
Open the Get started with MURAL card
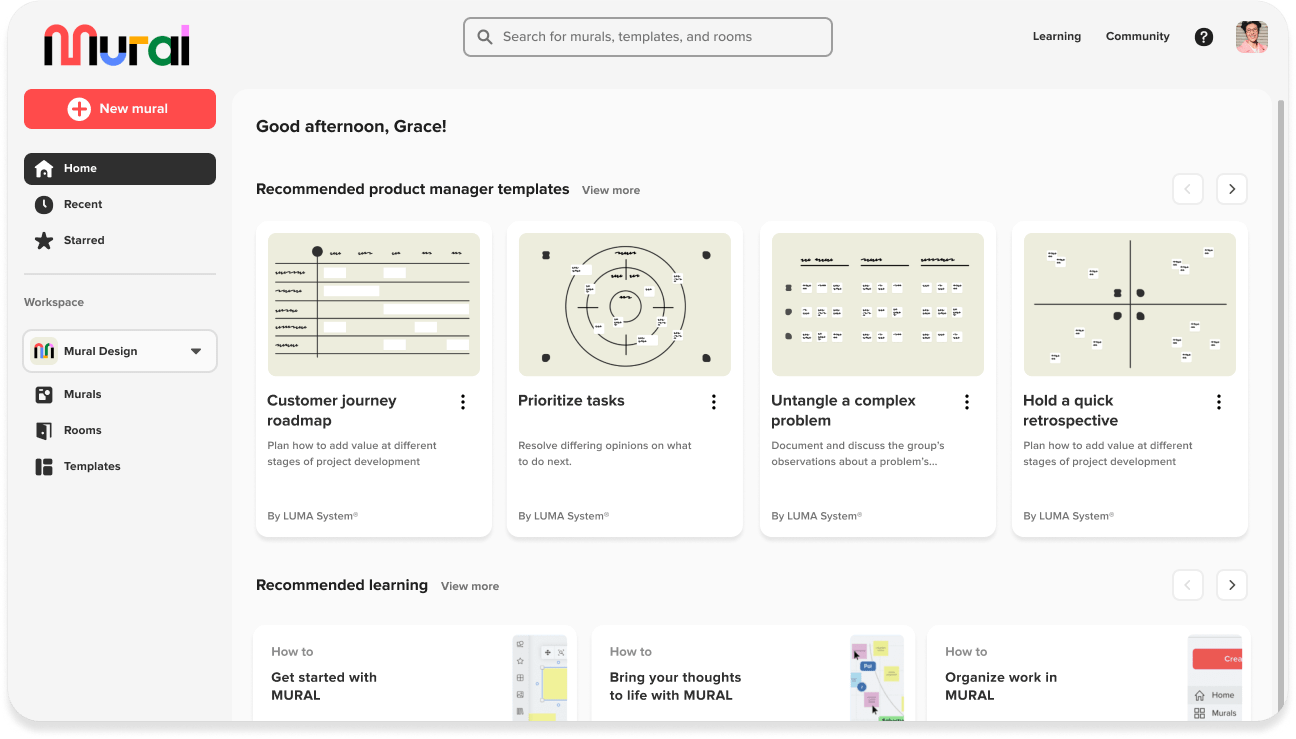pyautogui.click(x=415, y=674)
